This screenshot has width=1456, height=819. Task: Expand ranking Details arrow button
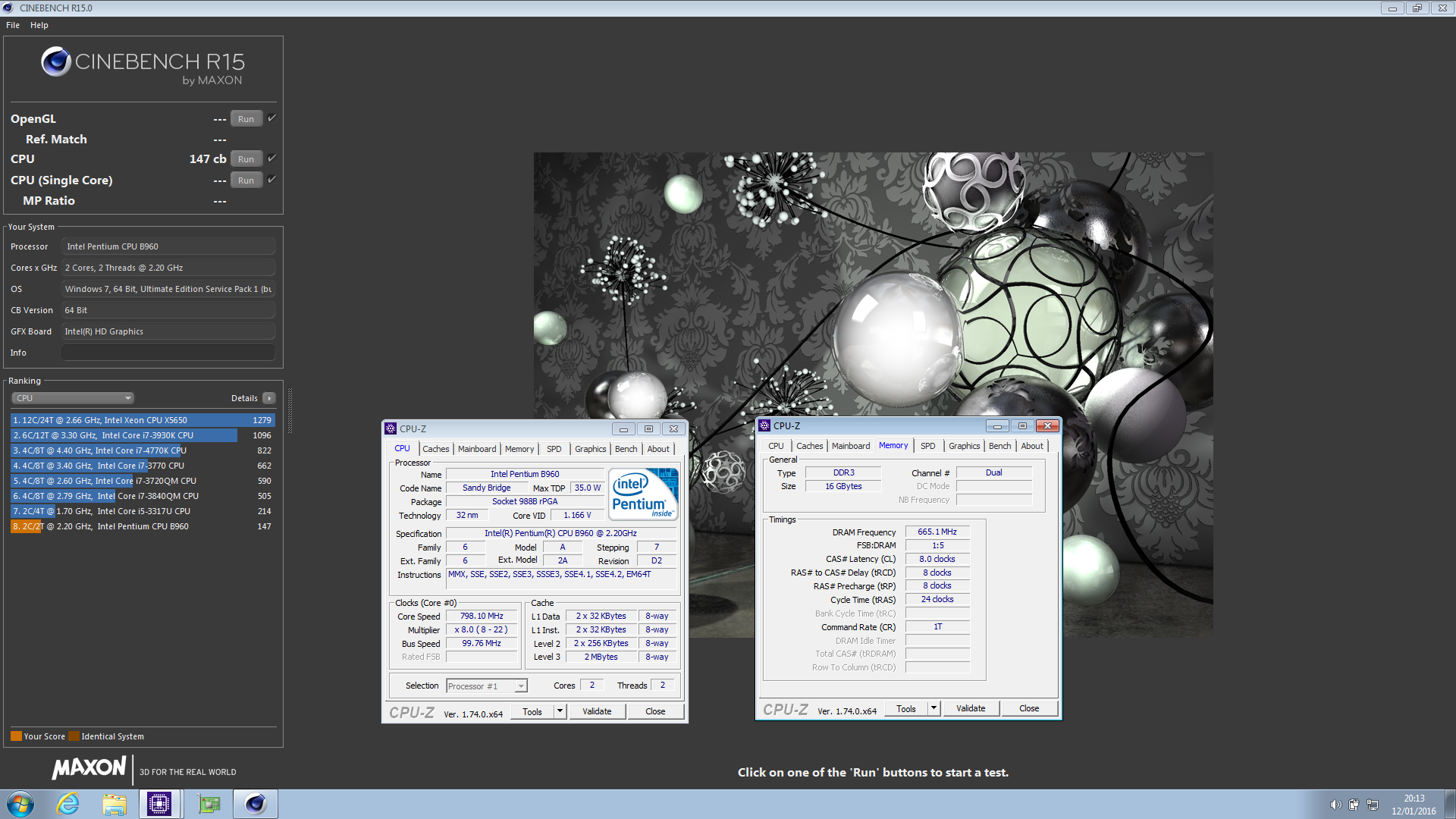click(268, 398)
